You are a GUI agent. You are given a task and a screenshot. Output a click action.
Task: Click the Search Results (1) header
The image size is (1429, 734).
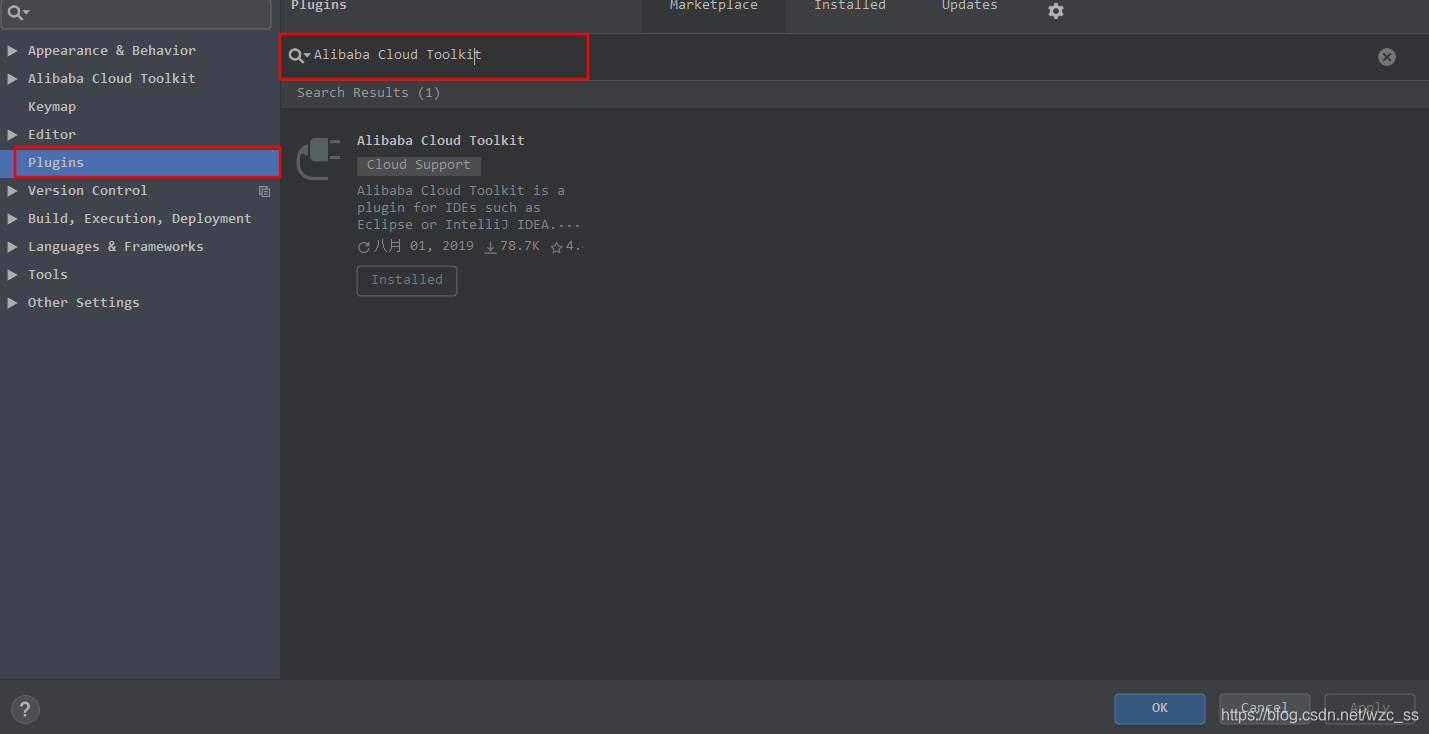[368, 93]
